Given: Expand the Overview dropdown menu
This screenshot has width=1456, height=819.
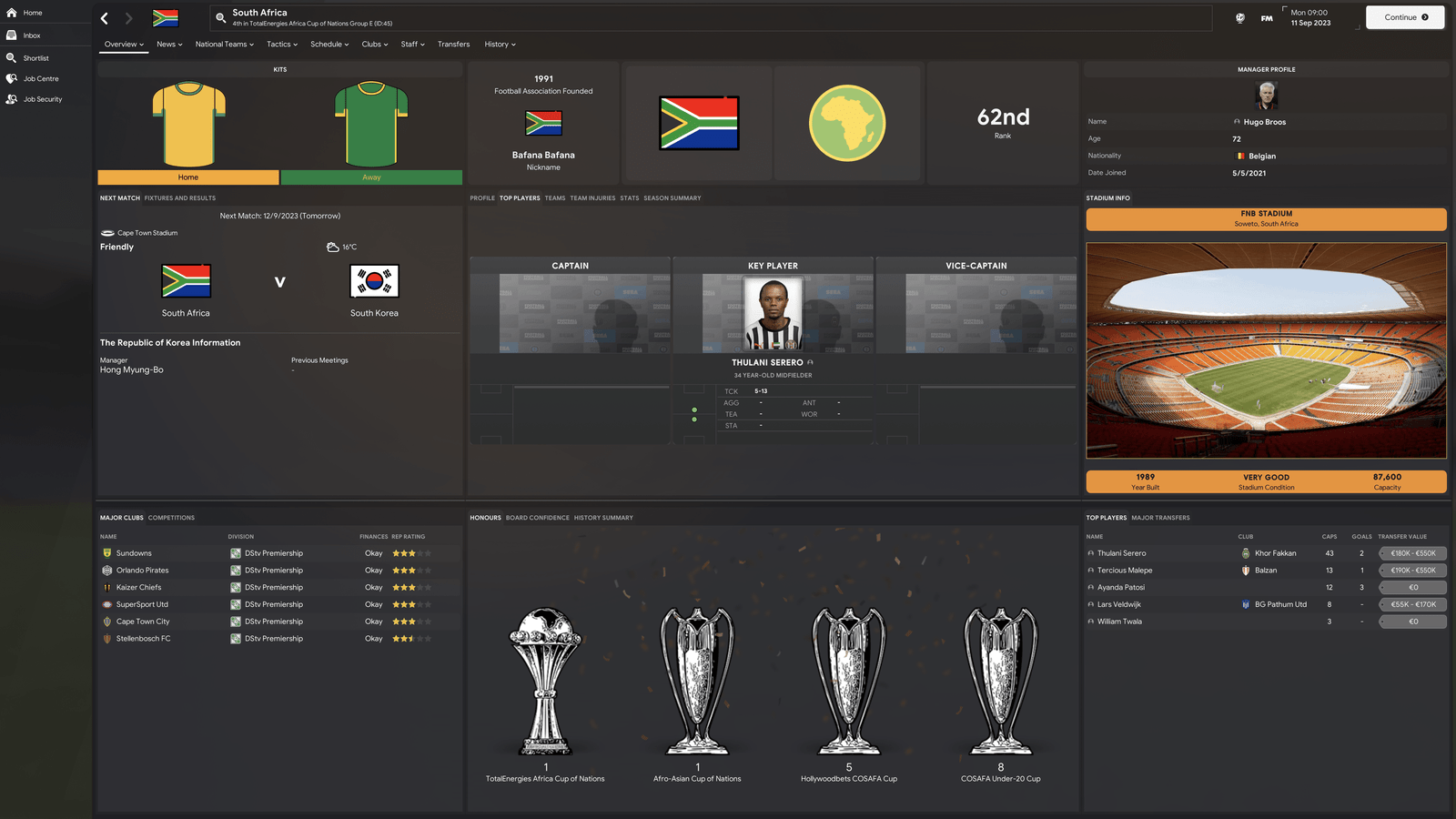Looking at the screenshot, I should [124, 44].
